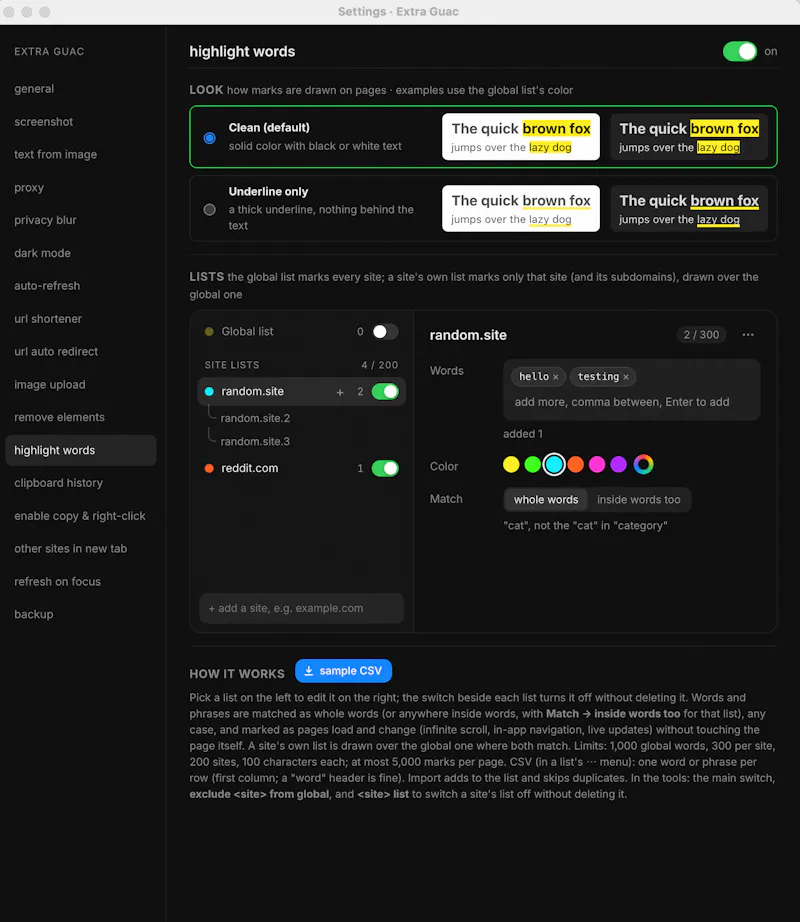Choose "inside words too" match mode

click(638, 500)
